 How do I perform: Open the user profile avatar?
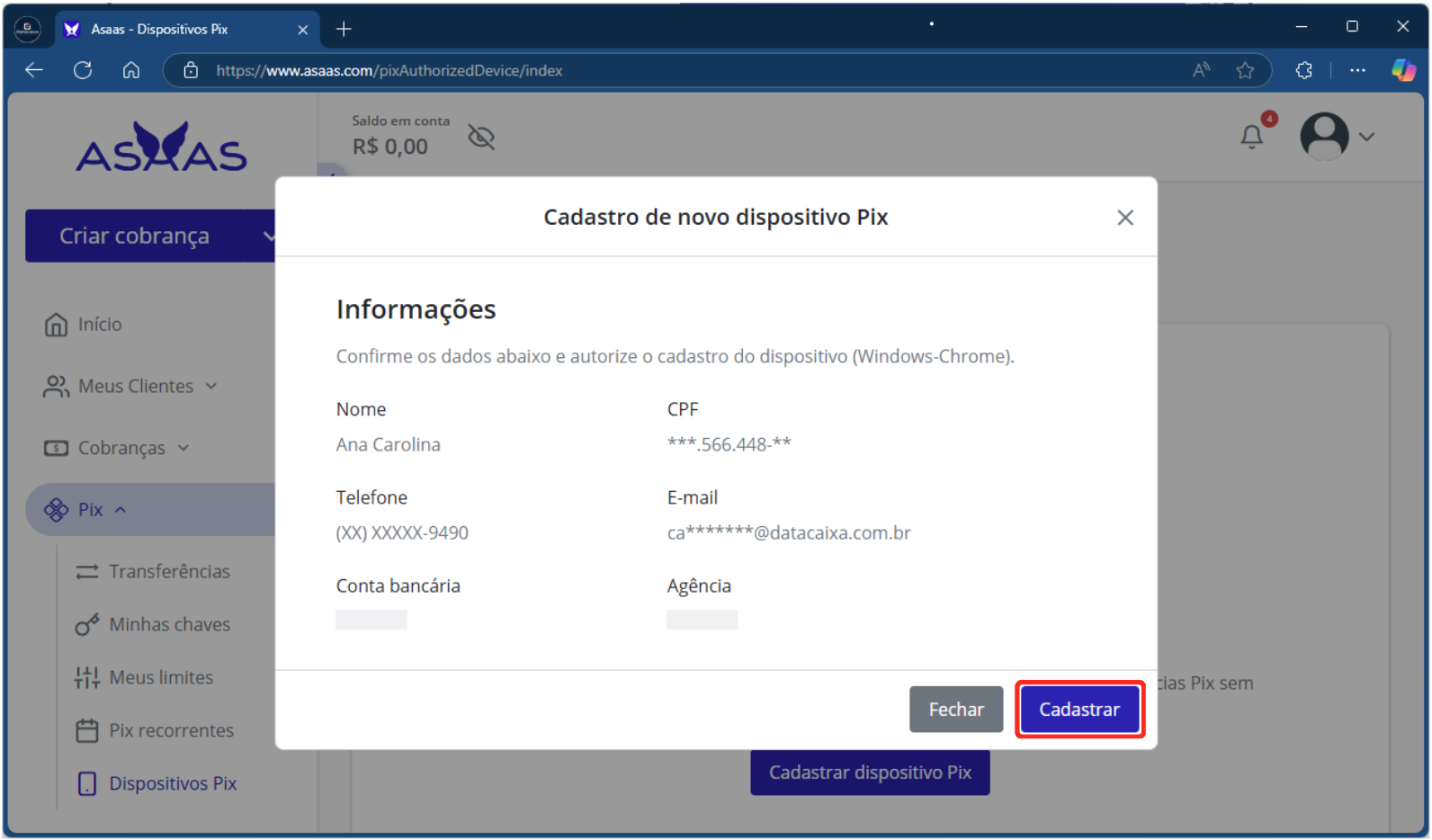(x=1324, y=137)
